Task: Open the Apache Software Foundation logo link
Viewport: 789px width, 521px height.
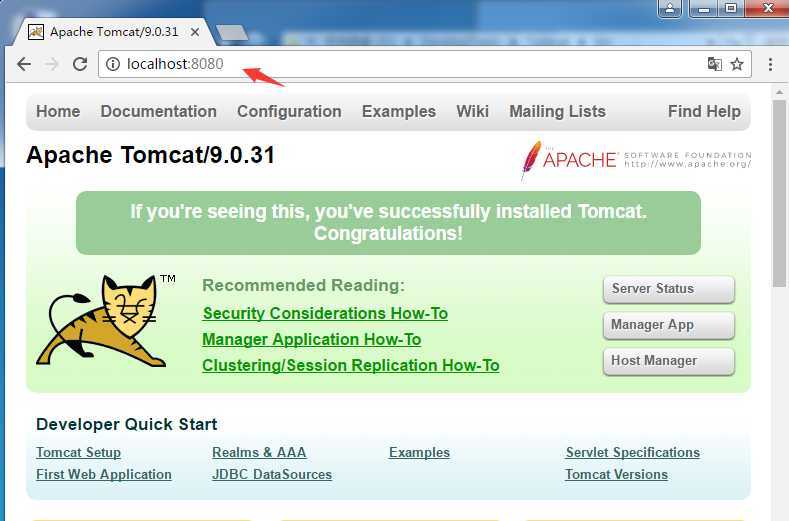Action: tap(636, 159)
